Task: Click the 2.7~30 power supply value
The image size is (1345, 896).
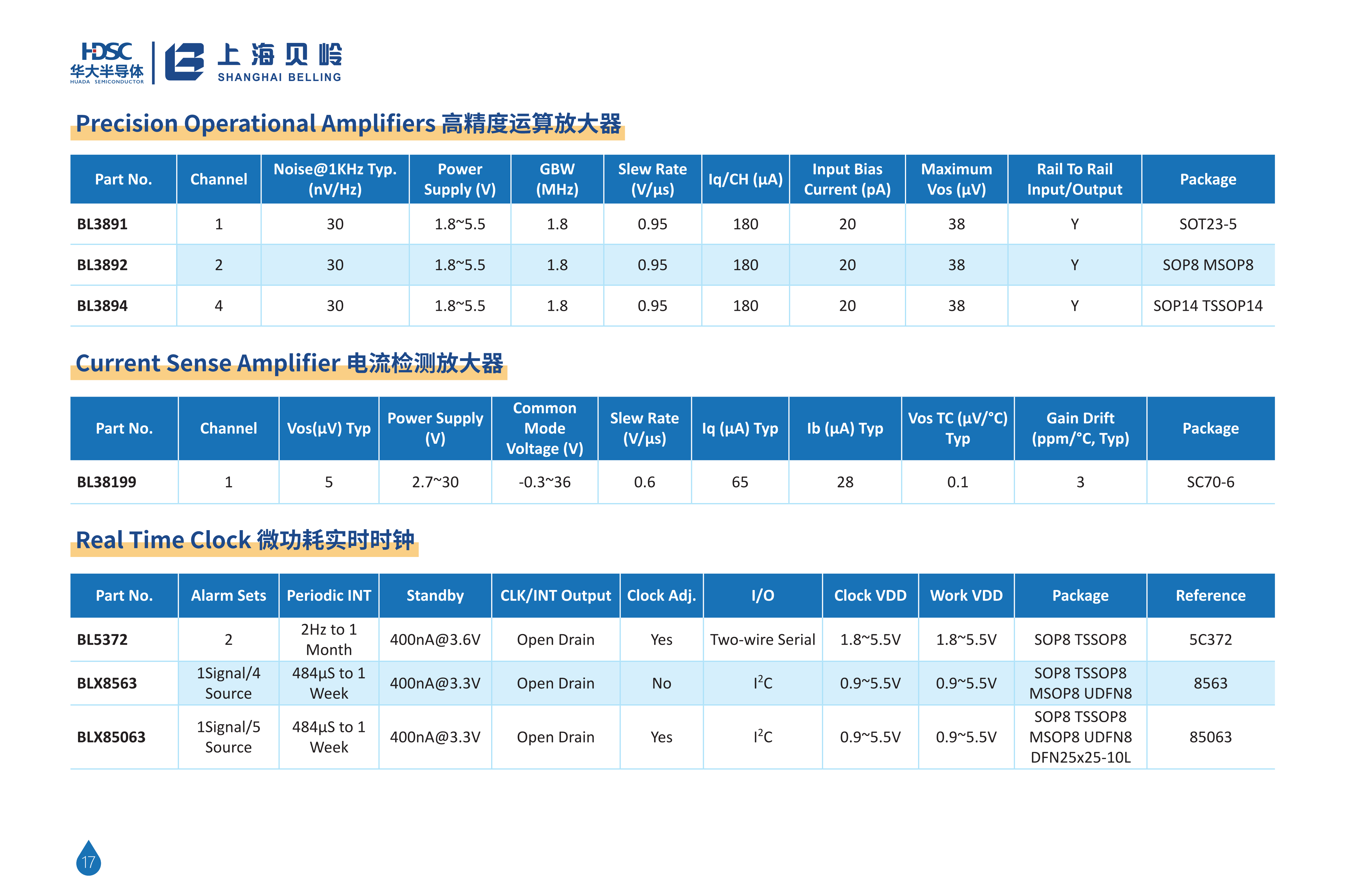Action: click(x=435, y=482)
